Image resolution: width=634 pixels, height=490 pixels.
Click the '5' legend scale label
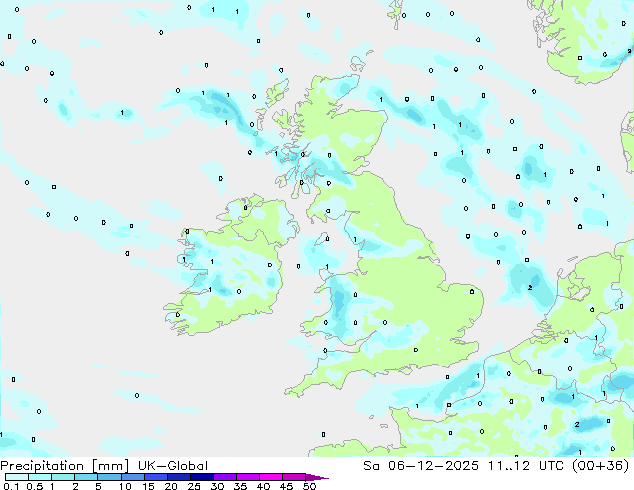98,486
